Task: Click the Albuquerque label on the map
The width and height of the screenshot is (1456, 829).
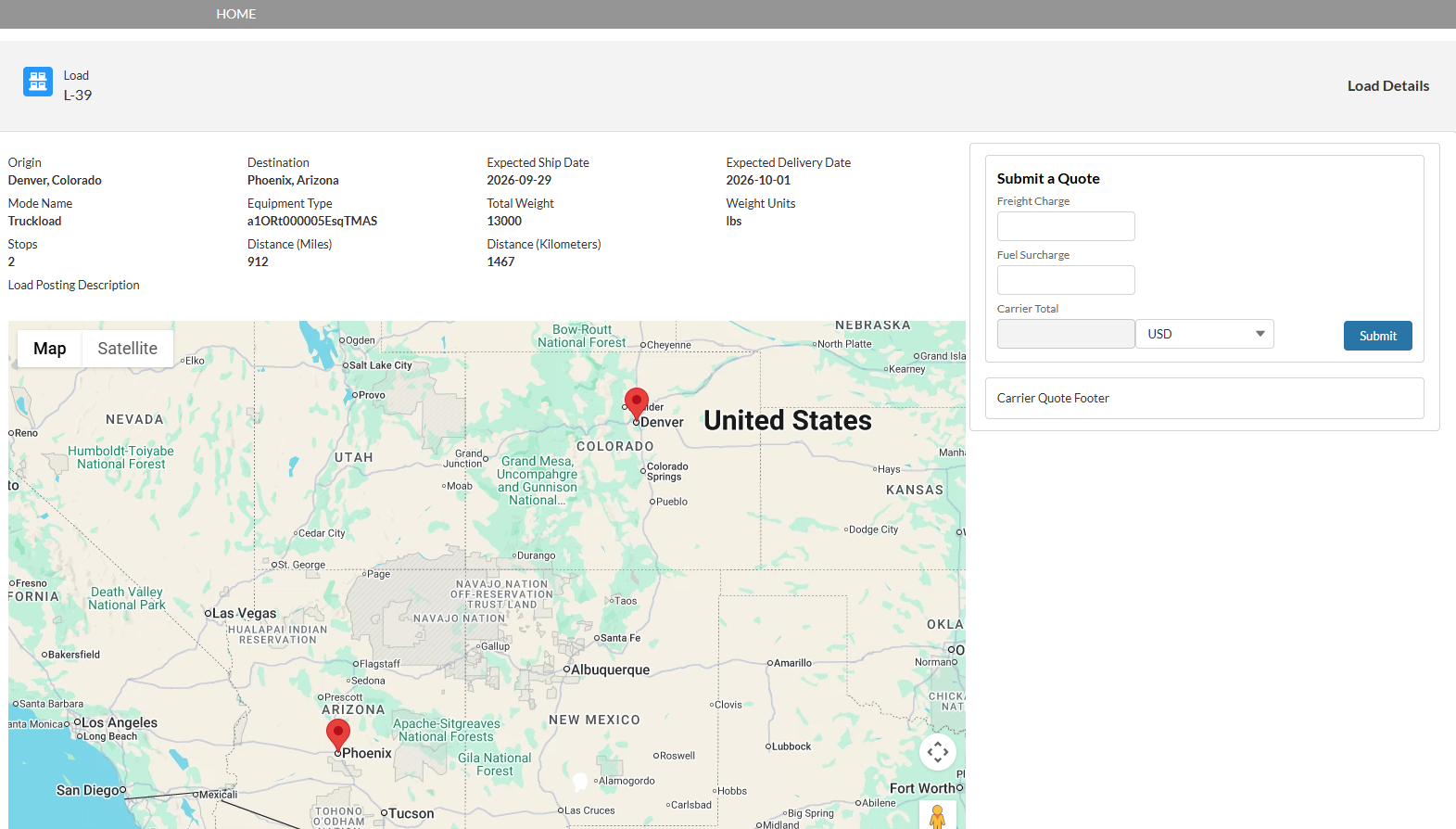Action: [x=610, y=670]
